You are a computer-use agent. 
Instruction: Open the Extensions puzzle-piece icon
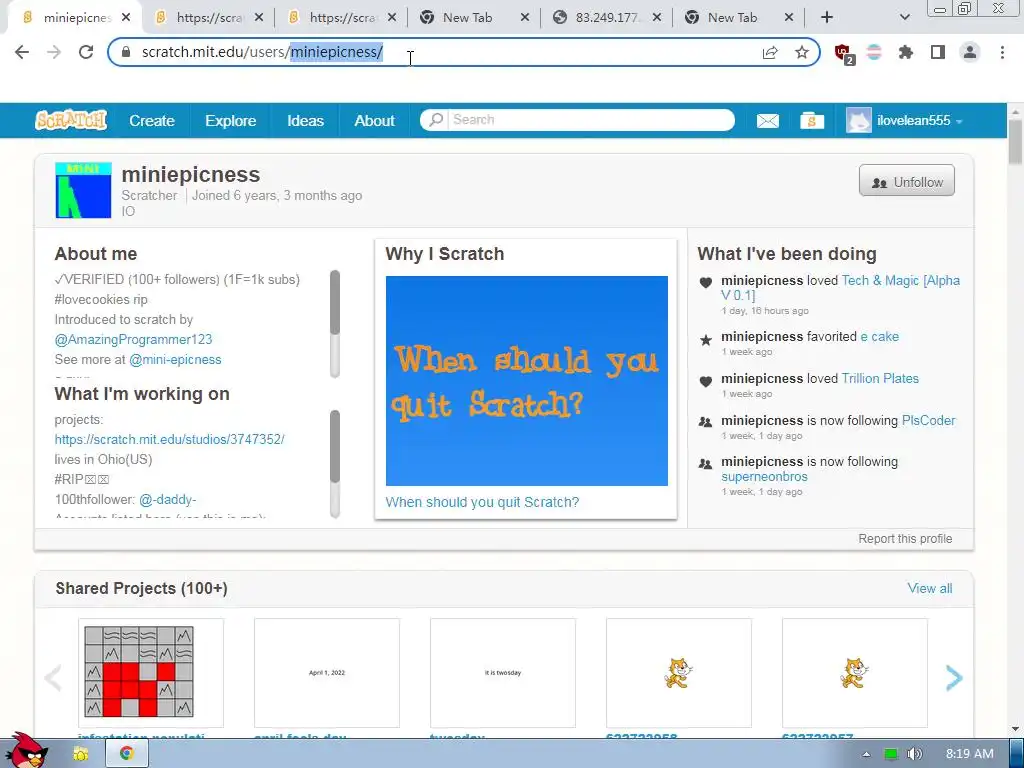click(906, 52)
